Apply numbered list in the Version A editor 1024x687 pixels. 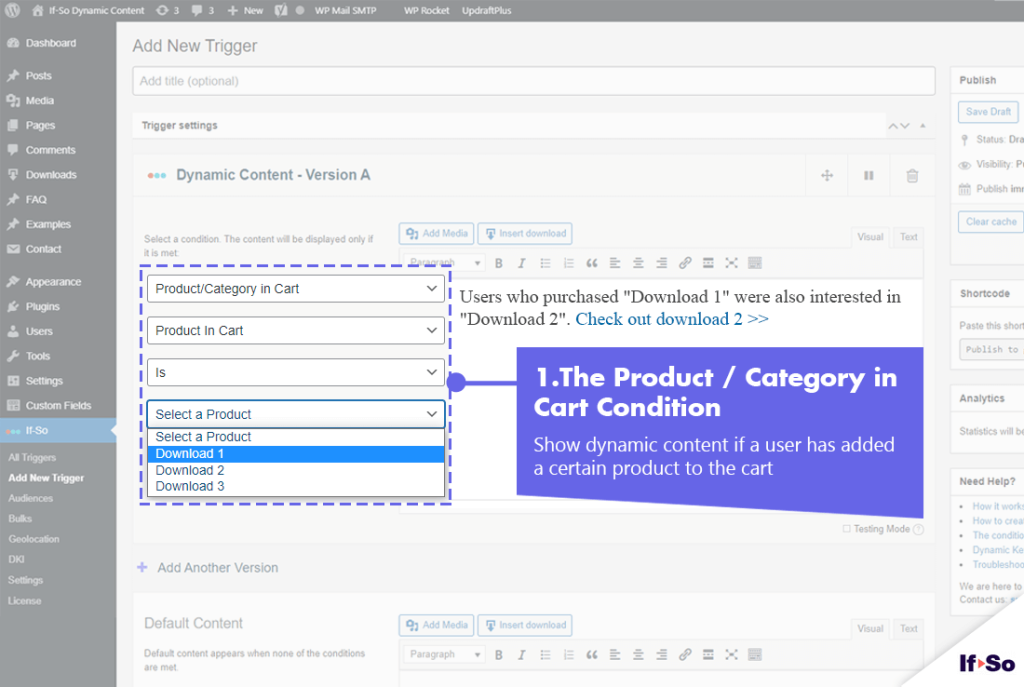(x=569, y=263)
